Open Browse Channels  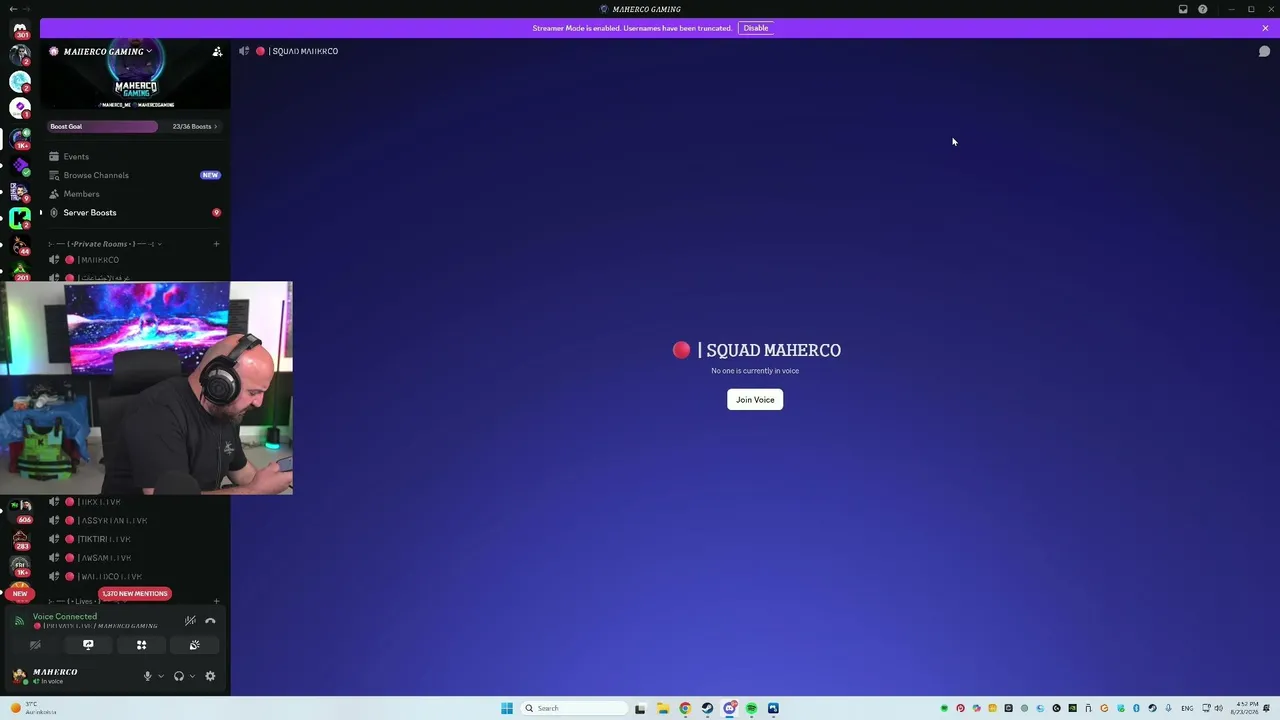pos(134,175)
